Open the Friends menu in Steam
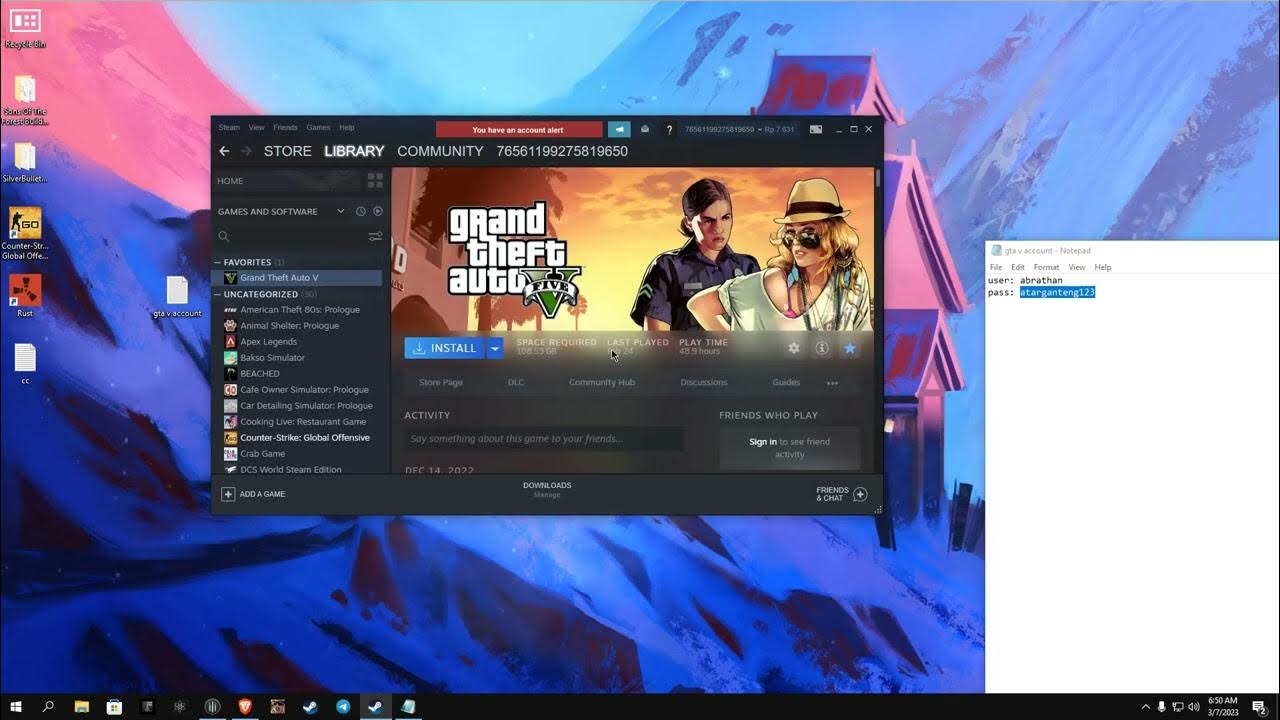The height and width of the screenshot is (720, 1280). [286, 128]
